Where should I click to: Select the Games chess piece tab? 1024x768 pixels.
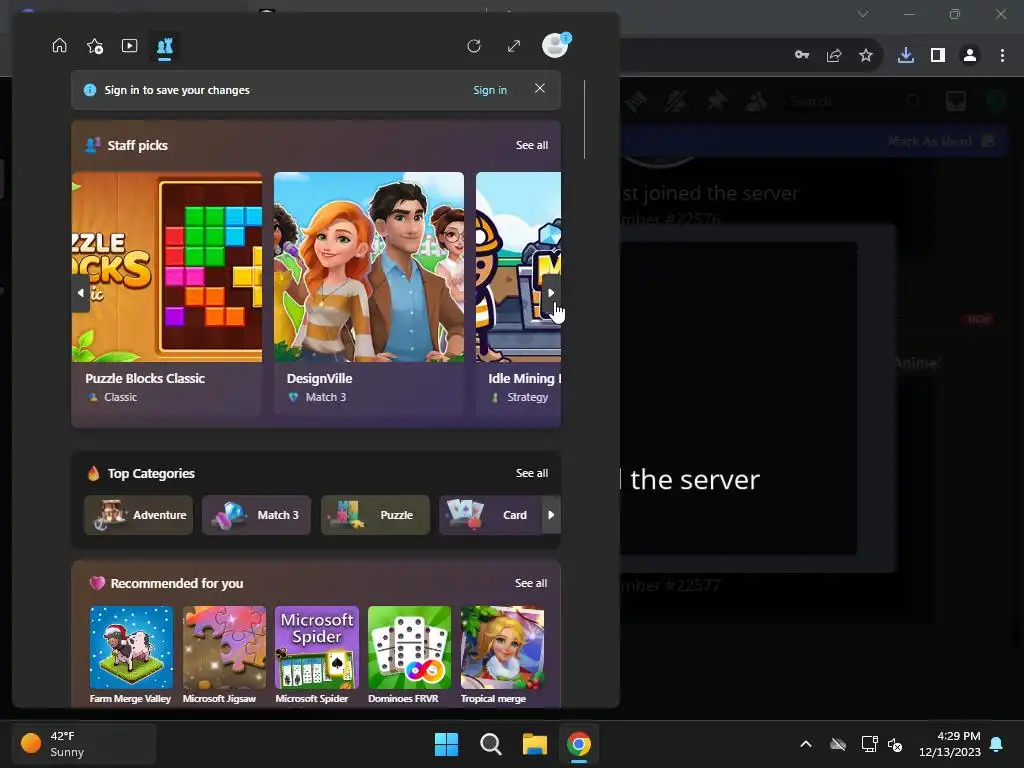pos(165,46)
